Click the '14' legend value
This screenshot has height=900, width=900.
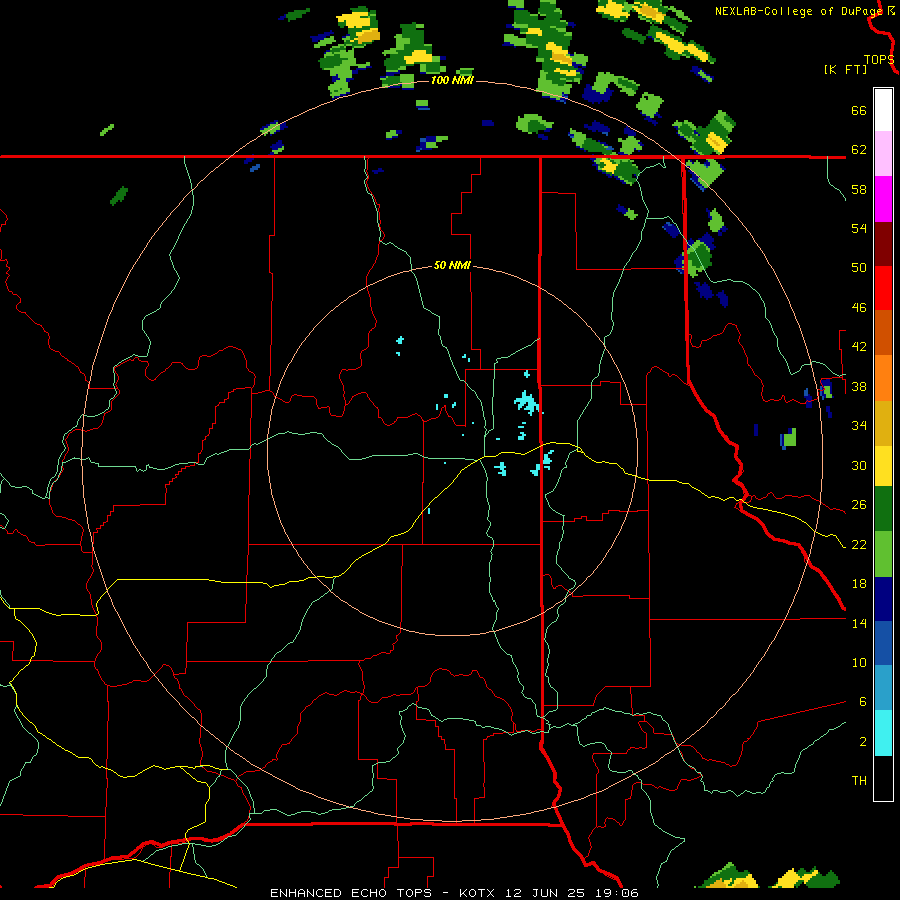tap(859, 623)
